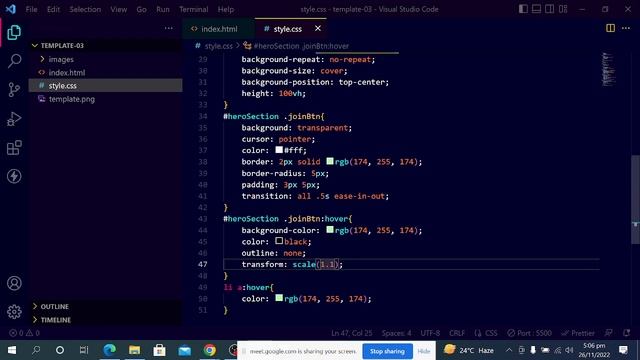Open the Customize Layout icon

563,9
